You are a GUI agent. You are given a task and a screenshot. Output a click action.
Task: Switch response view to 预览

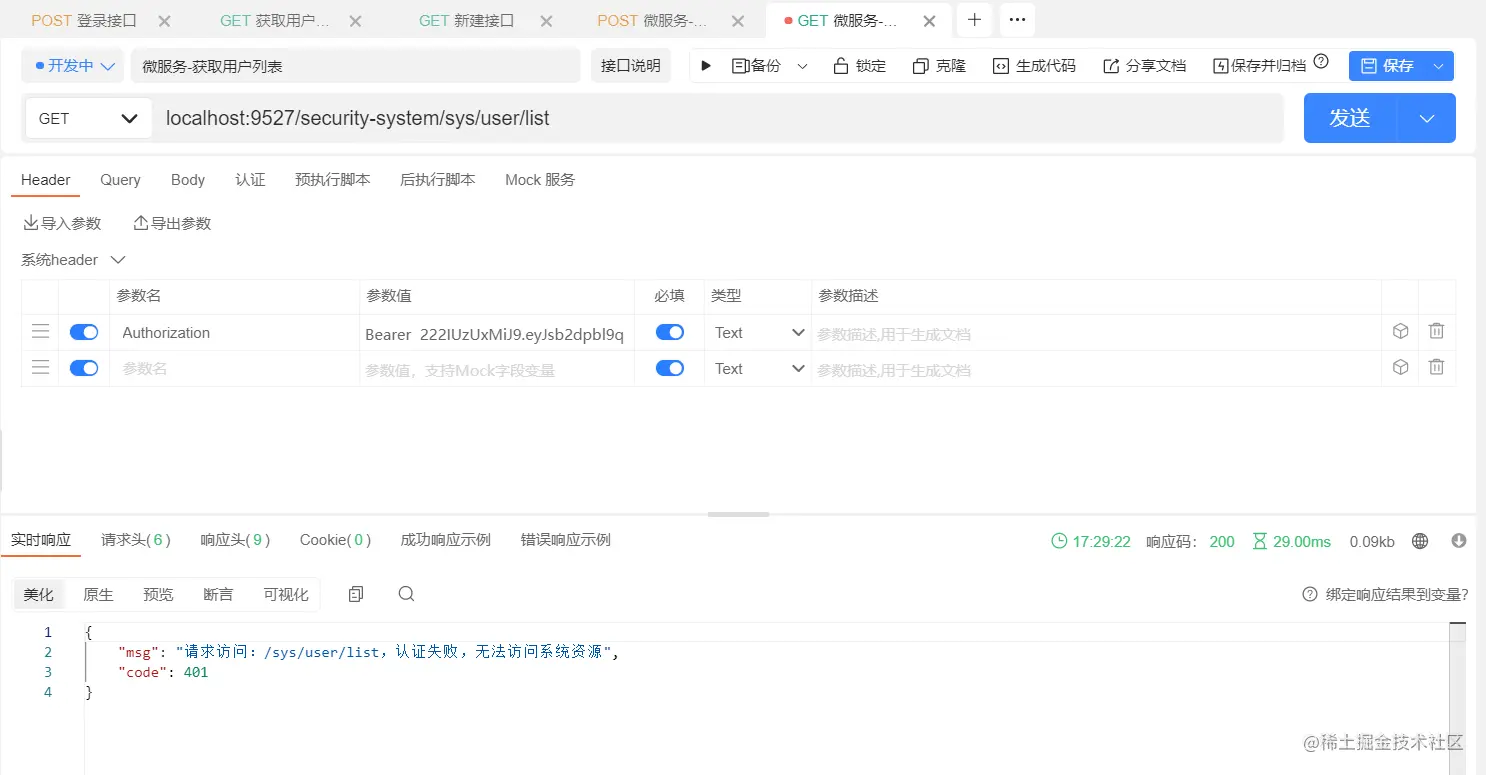click(158, 594)
